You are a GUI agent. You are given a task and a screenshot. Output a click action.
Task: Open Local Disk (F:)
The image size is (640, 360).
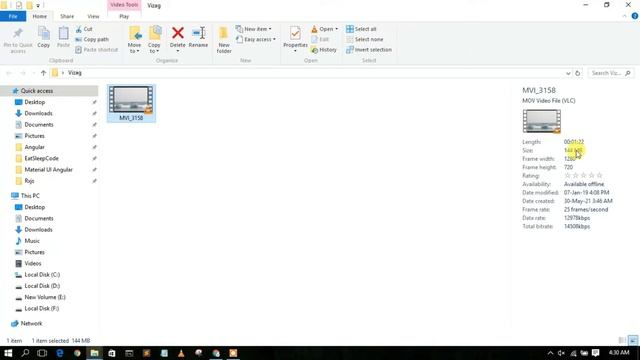42,308
